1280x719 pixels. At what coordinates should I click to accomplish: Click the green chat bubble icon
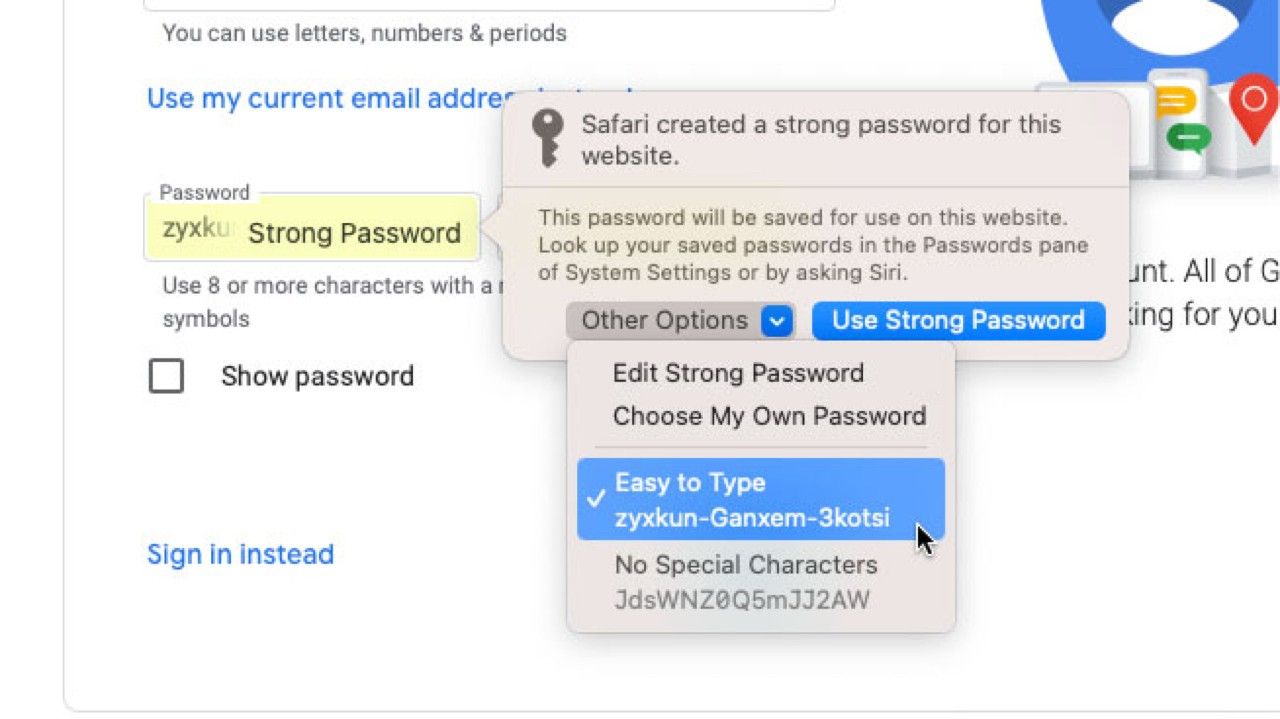tap(1188, 136)
